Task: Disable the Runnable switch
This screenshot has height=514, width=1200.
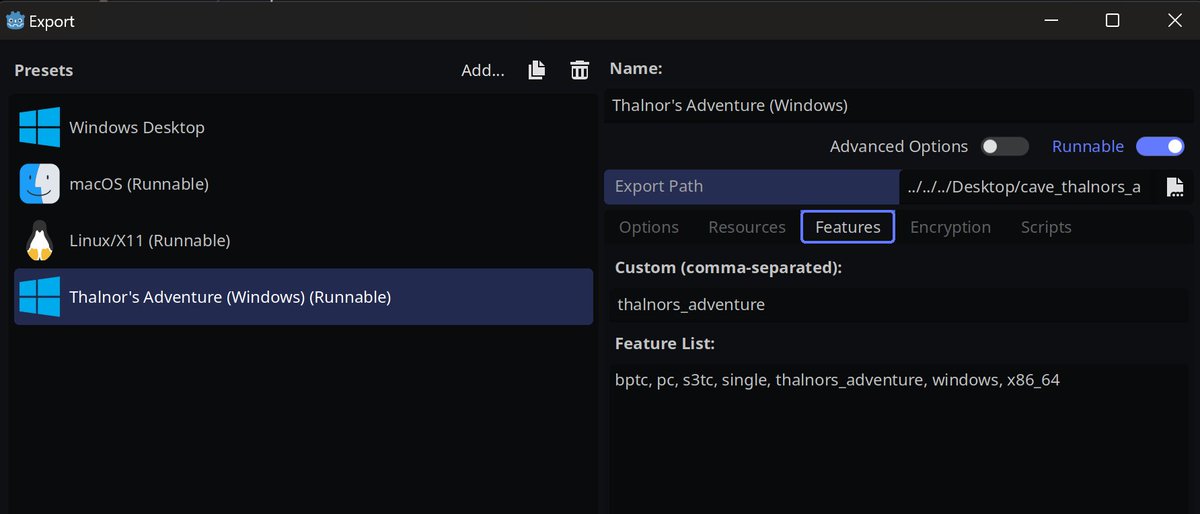Action: click(x=1160, y=147)
